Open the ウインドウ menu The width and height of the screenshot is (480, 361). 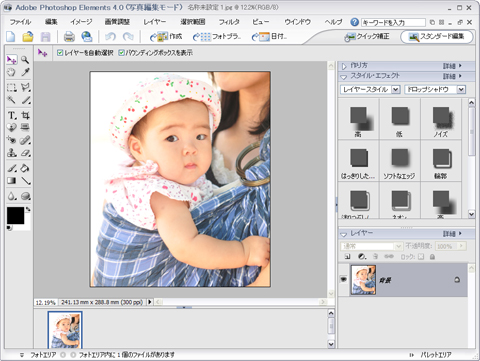tap(297, 22)
